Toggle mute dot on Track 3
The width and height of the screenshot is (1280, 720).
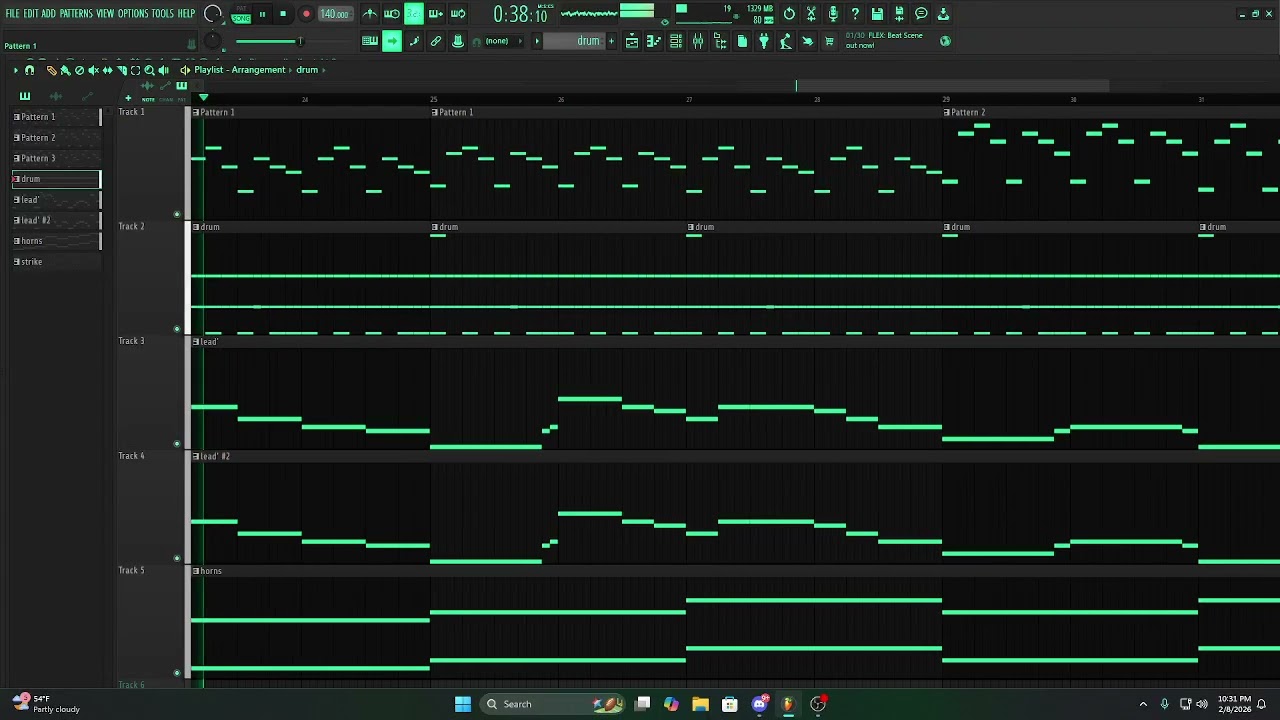(177, 443)
